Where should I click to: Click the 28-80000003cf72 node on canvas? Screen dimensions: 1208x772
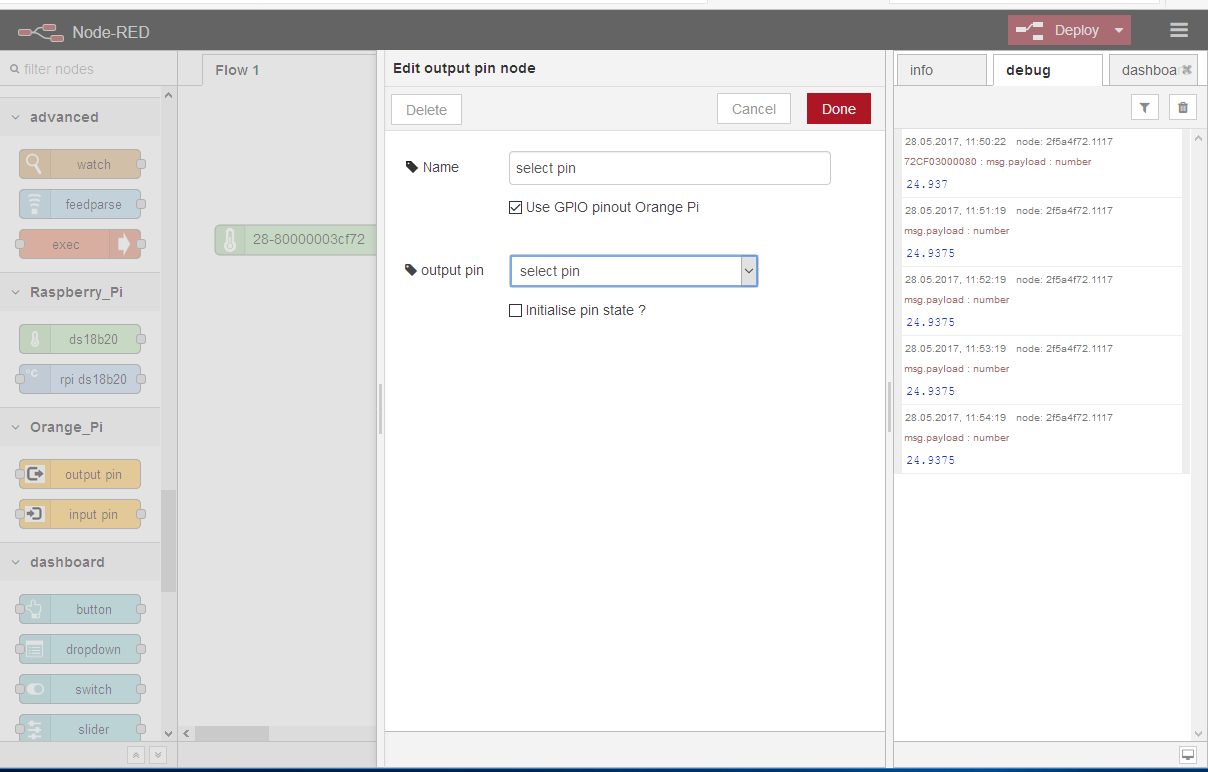296,240
